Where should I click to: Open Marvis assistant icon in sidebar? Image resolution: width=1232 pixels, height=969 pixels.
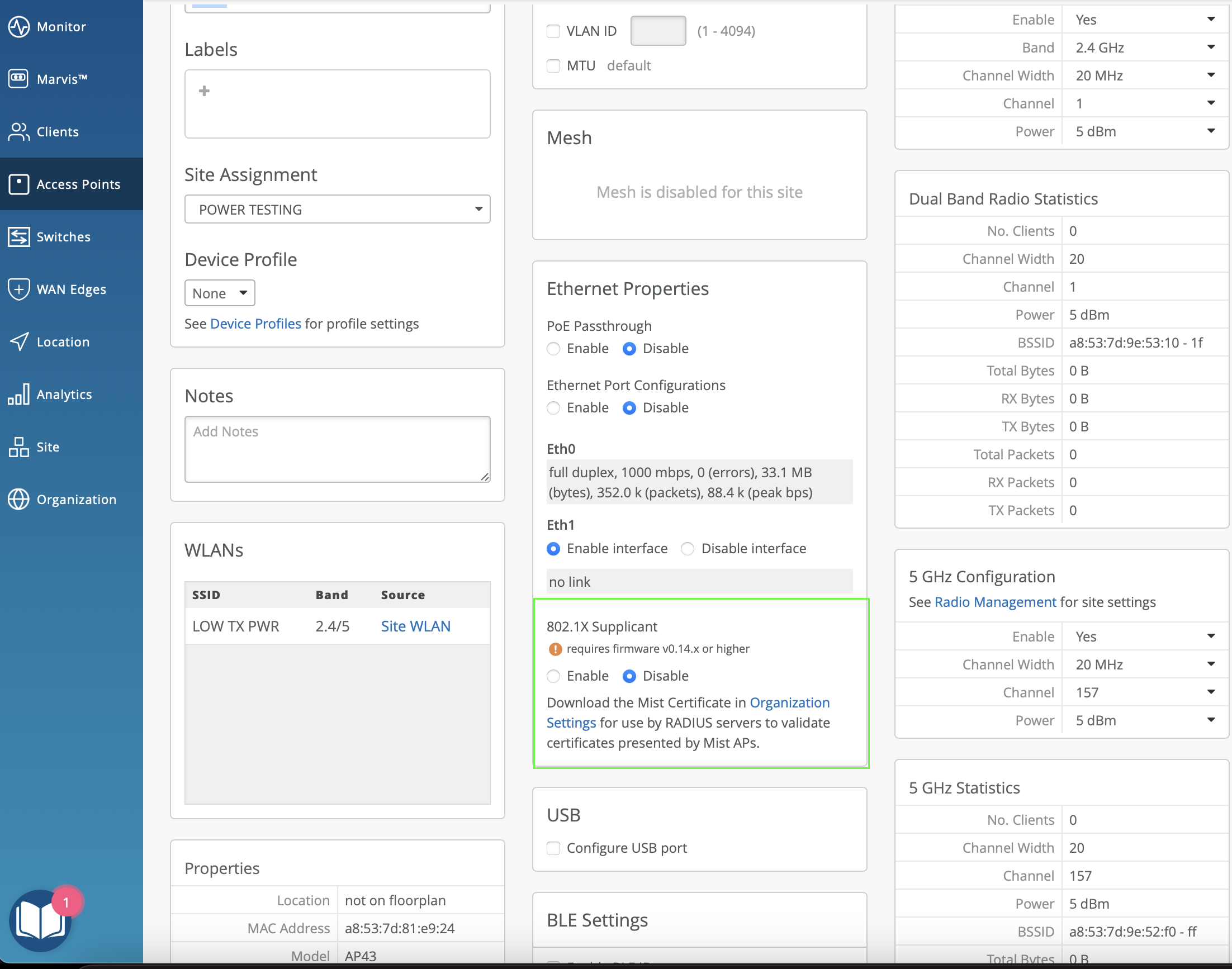[19, 79]
